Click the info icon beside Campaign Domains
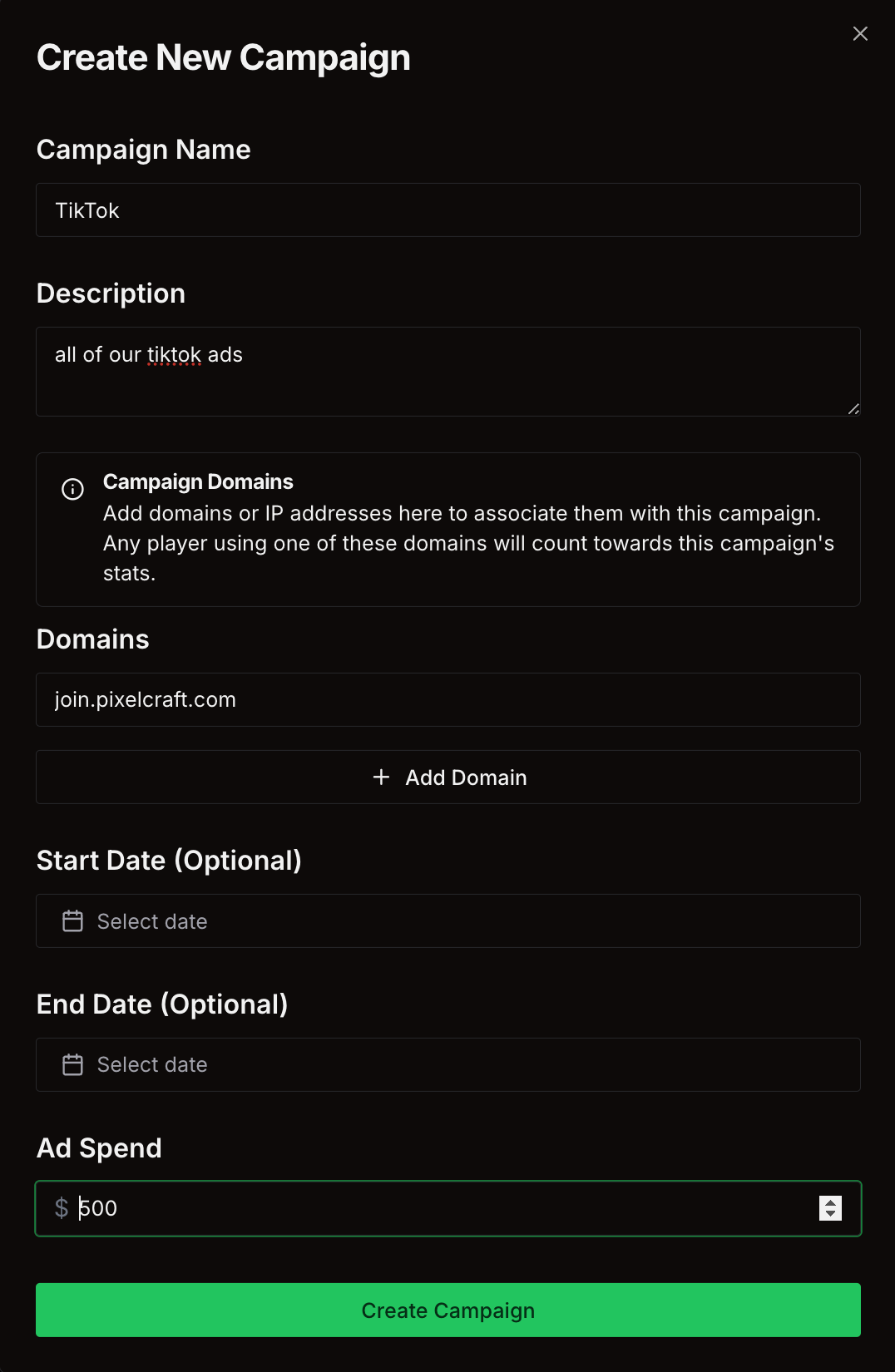Image resolution: width=895 pixels, height=1372 pixels. click(73, 489)
